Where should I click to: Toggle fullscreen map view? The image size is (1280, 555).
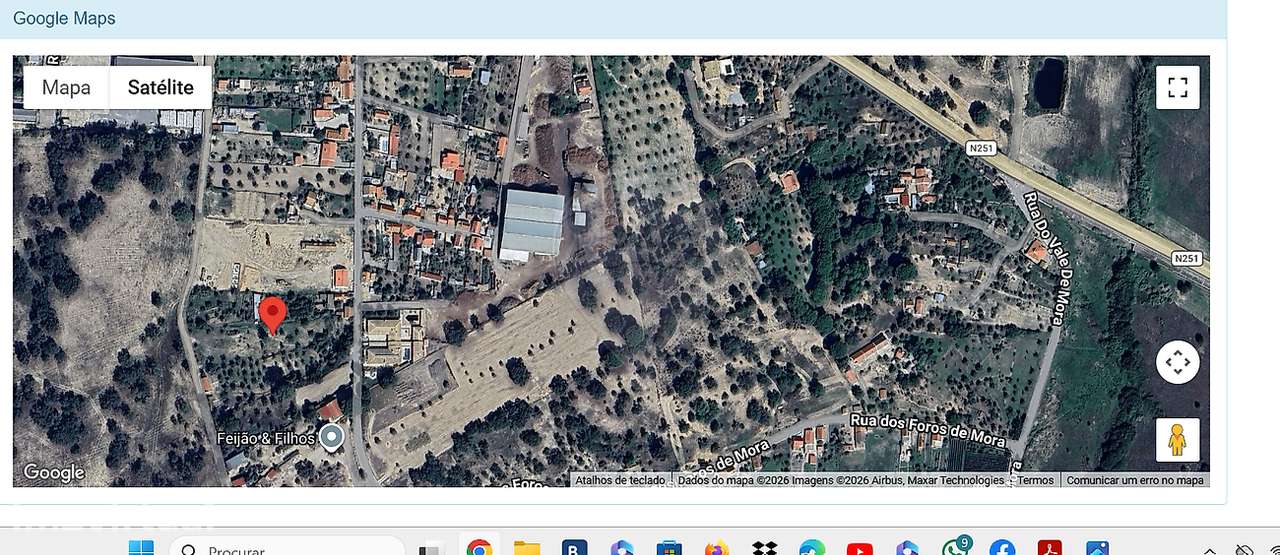point(1177,87)
